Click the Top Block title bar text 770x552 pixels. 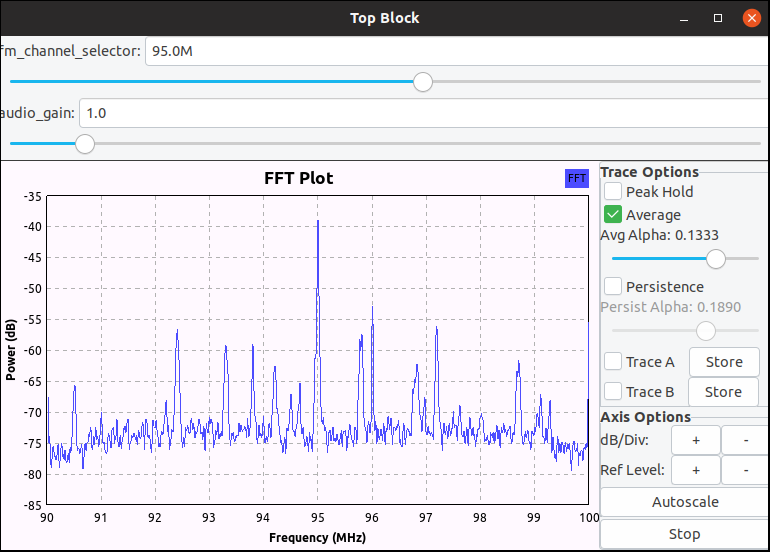pyautogui.click(x=385, y=18)
